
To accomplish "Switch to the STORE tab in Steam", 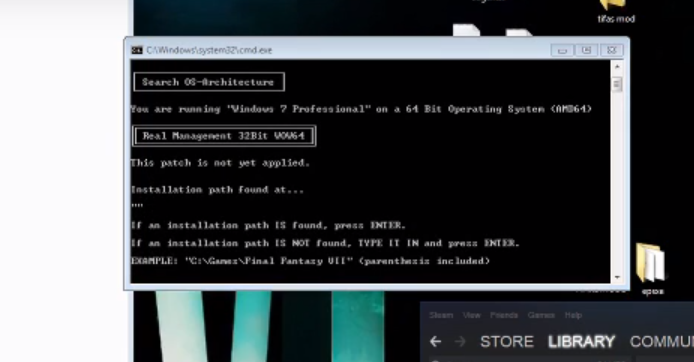I will 507,342.
